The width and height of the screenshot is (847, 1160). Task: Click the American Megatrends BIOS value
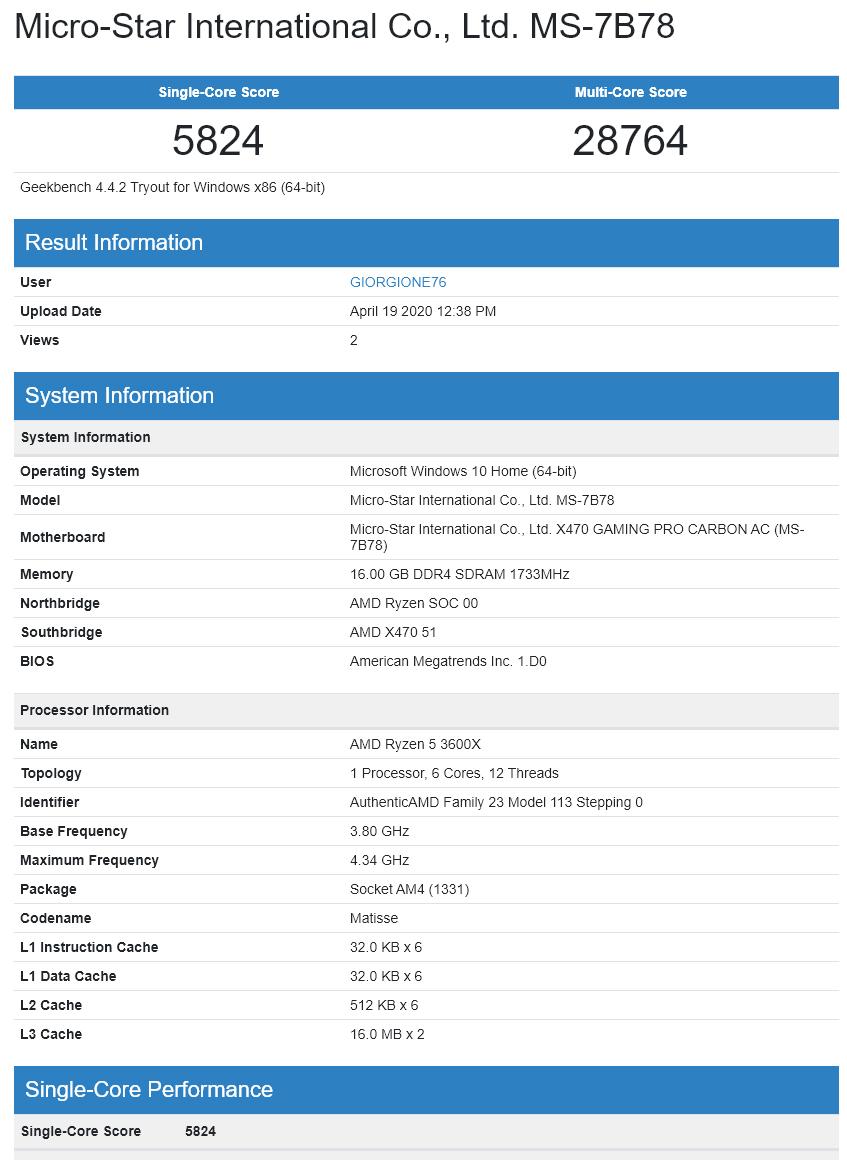[x=447, y=661]
